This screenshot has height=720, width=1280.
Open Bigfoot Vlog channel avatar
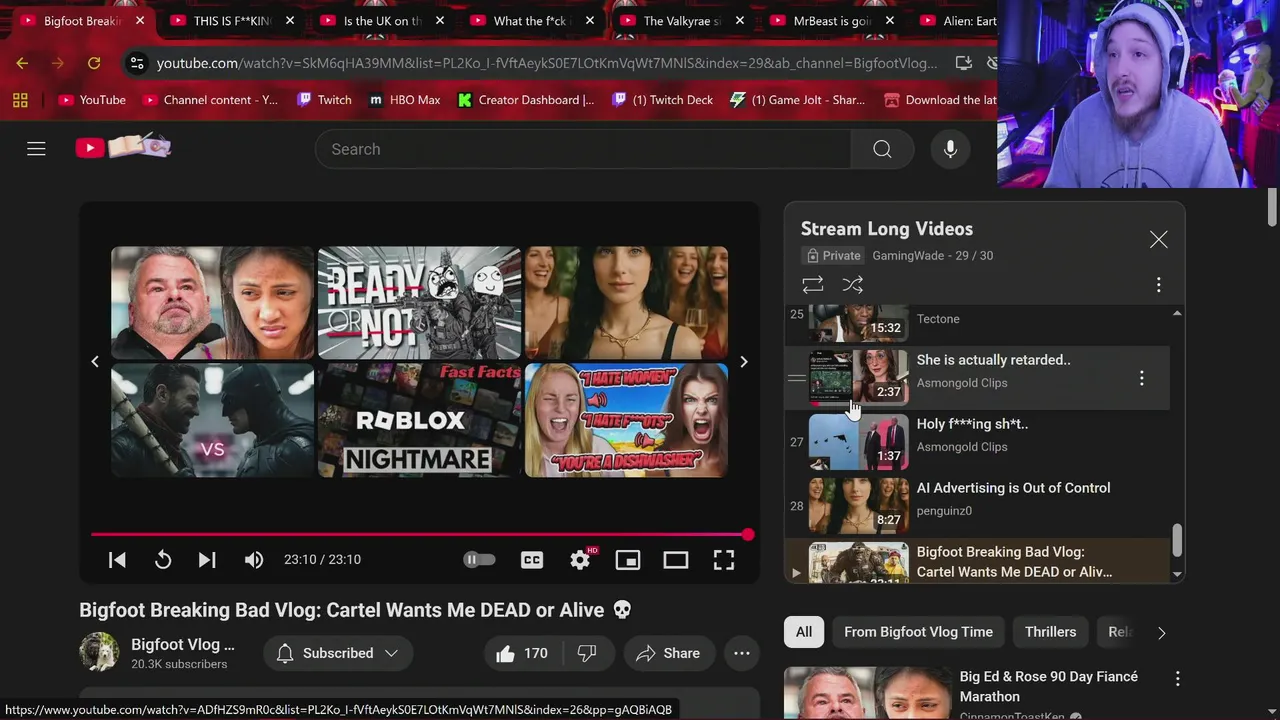(99, 652)
